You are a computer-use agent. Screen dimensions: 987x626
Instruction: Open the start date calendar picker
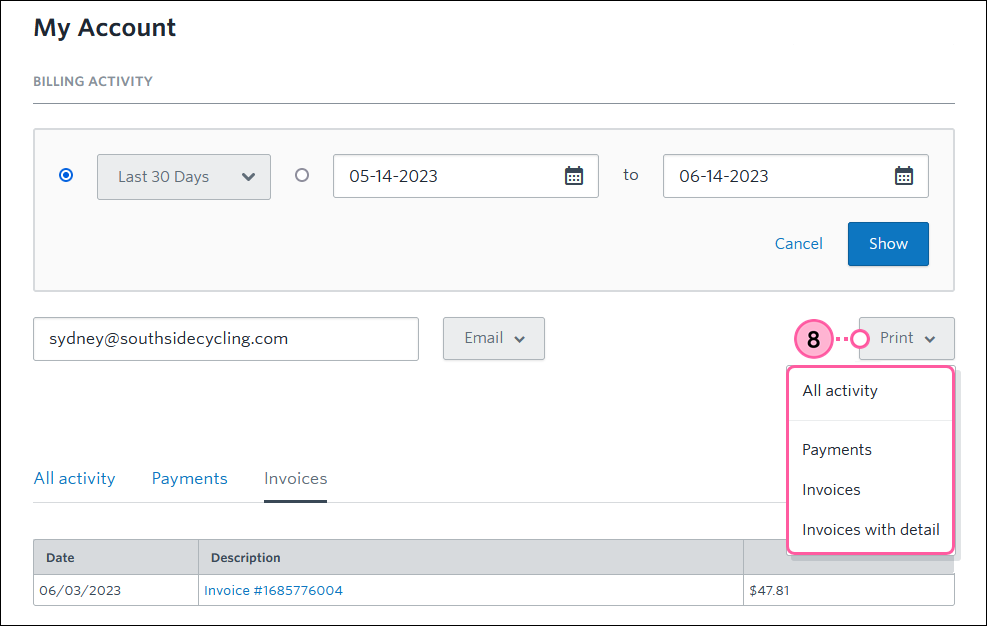click(573, 176)
